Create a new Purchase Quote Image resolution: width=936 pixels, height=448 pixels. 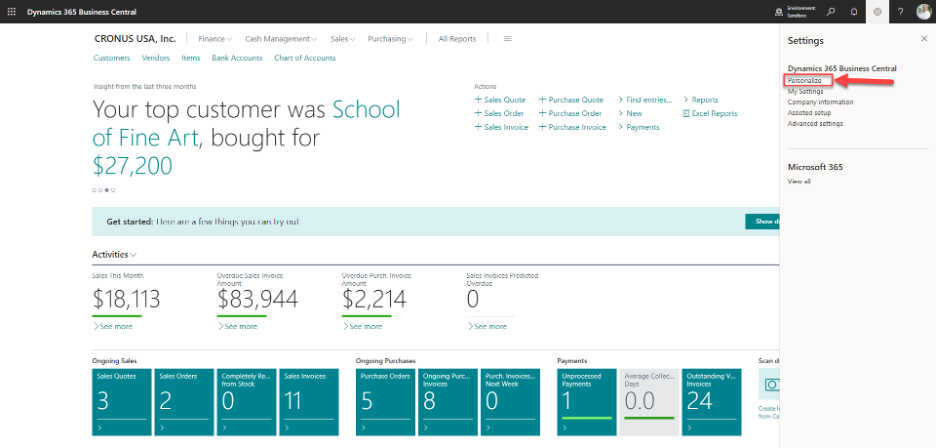[x=571, y=100]
